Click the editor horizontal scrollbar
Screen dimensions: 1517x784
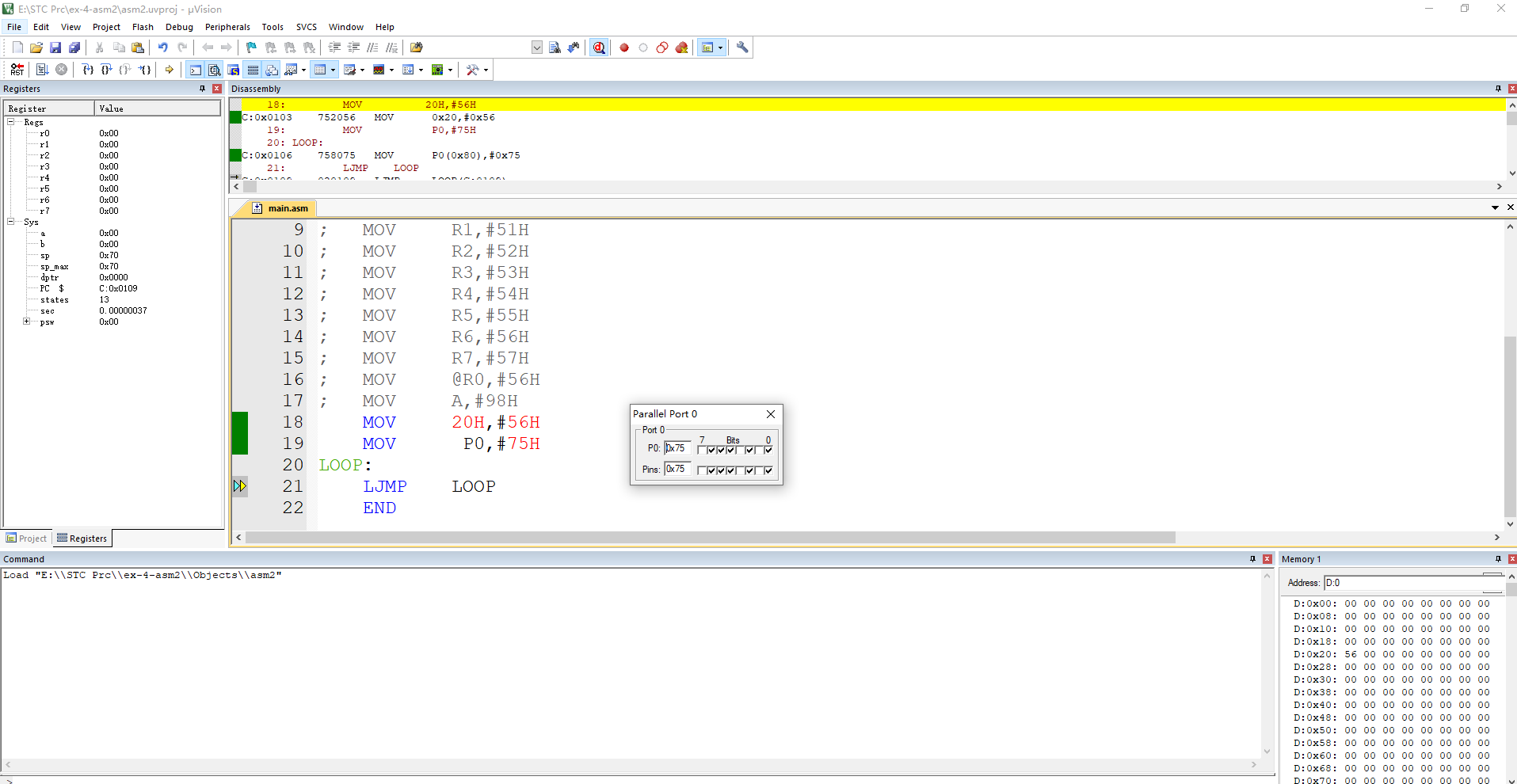point(867,537)
